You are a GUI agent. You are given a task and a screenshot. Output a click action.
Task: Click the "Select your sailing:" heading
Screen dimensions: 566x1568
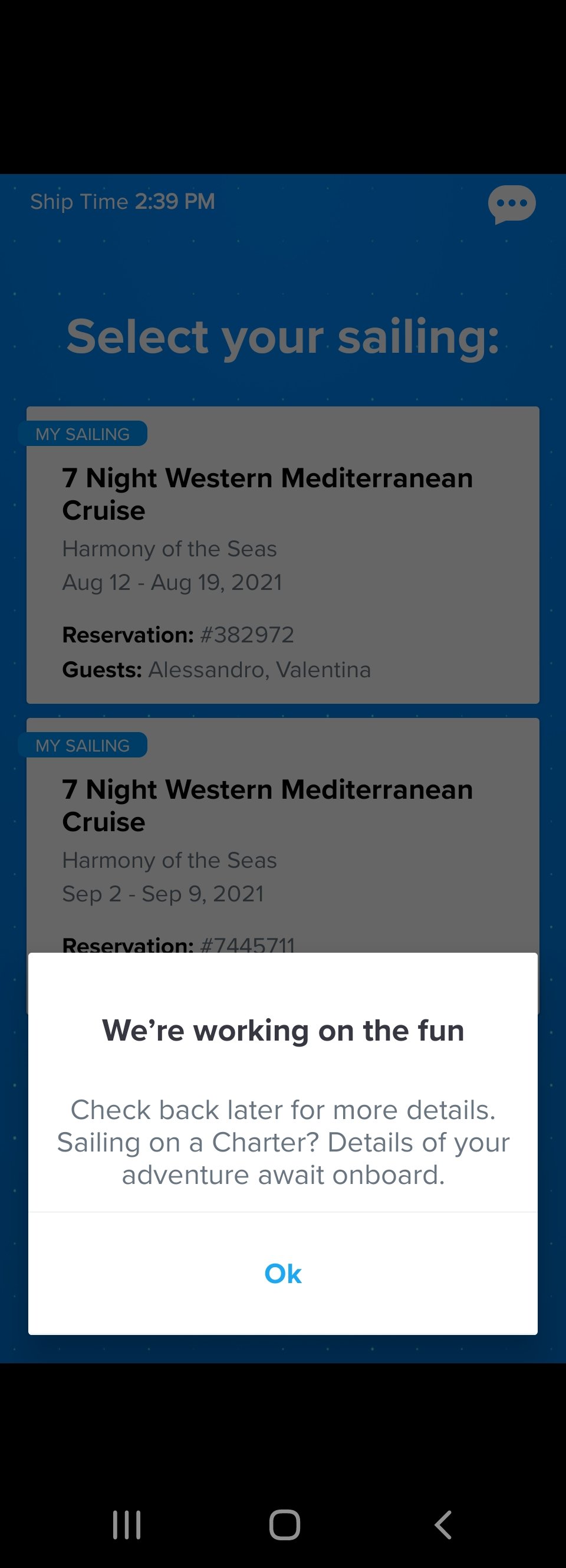point(283,337)
